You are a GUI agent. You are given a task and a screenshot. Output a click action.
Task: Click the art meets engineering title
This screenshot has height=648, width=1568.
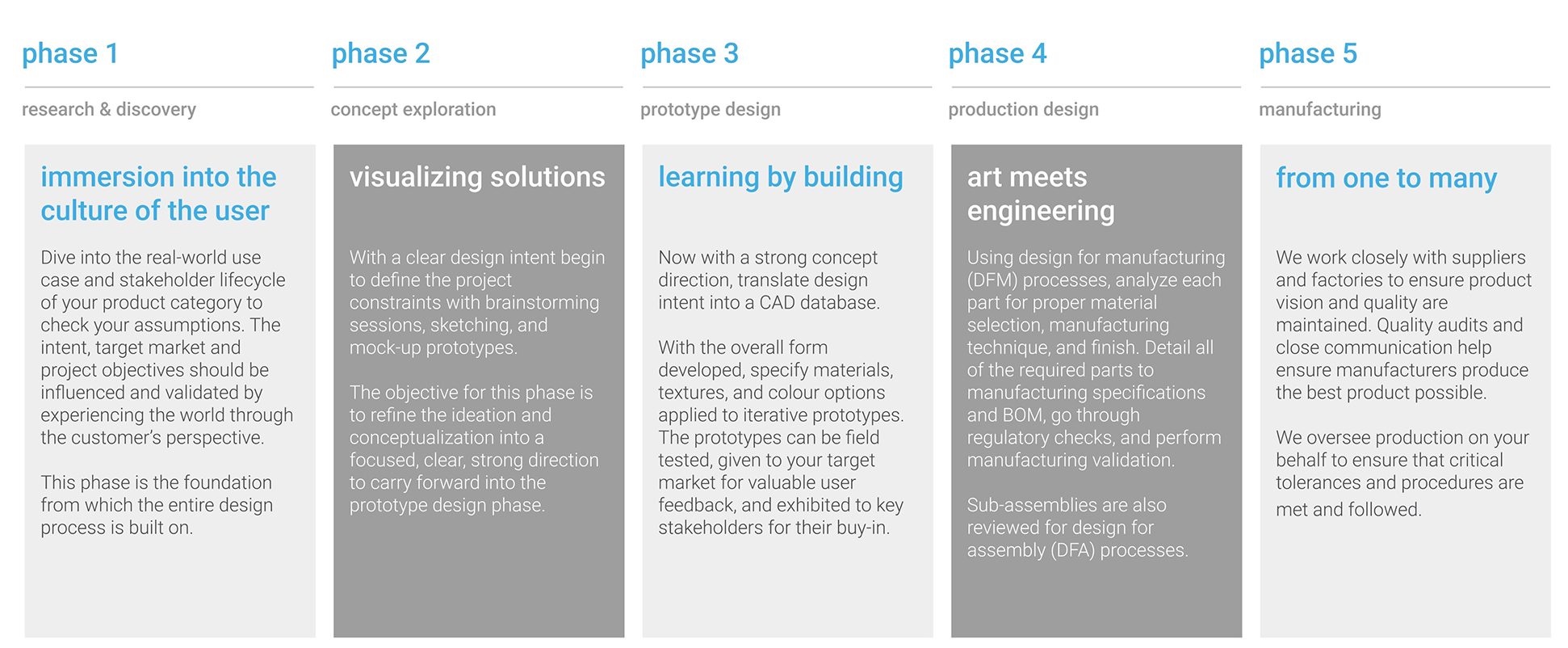[1040, 194]
